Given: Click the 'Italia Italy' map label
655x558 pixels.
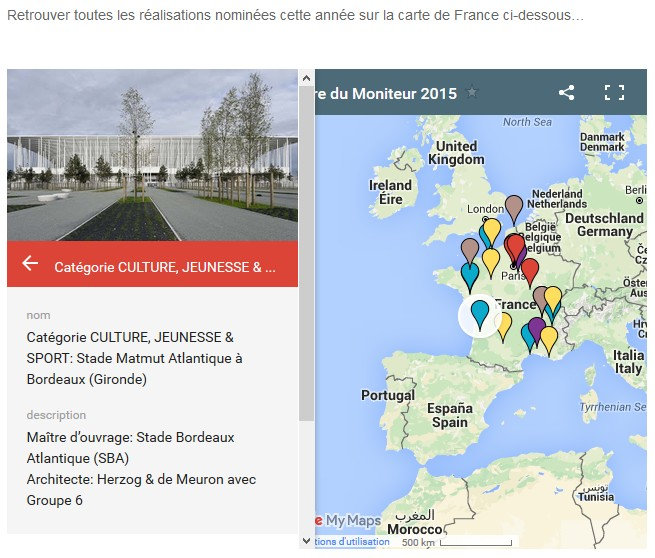Looking at the screenshot, I should tap(628, 362).
